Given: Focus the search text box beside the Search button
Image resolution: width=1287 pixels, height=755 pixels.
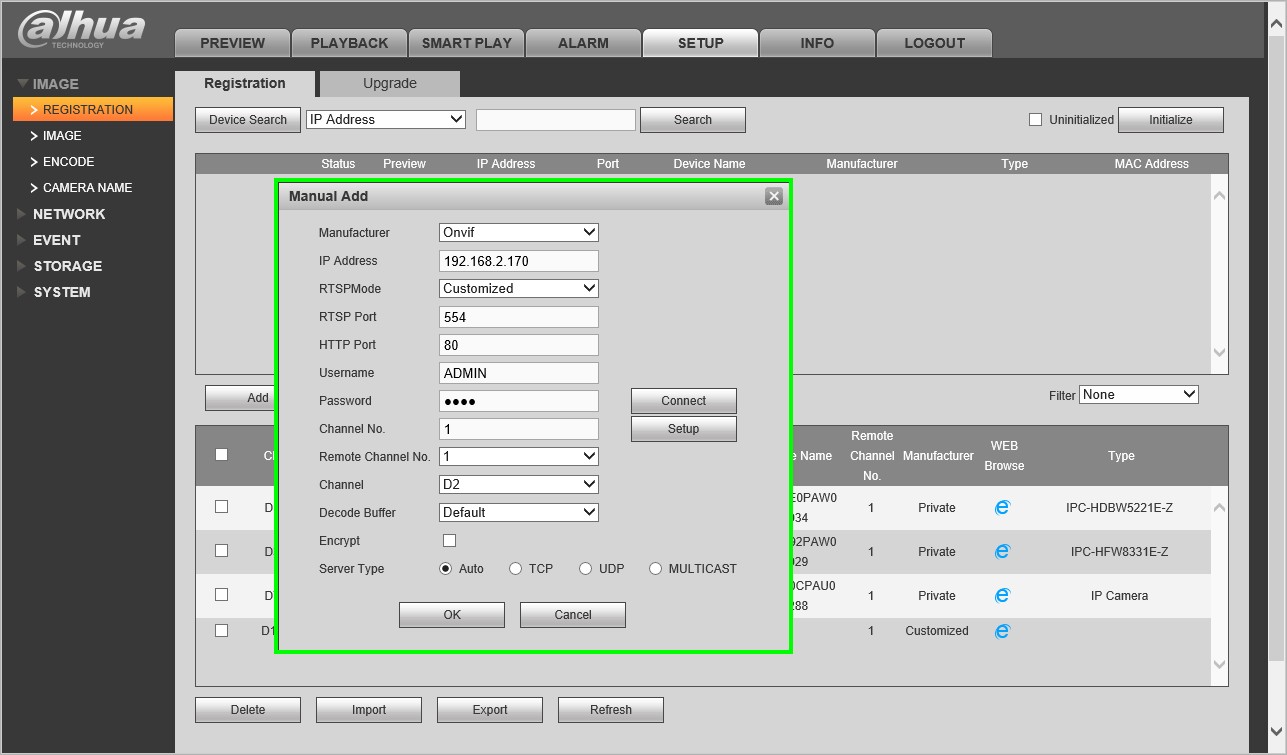Looking at the screenshot, I should (x=556, y=120).
